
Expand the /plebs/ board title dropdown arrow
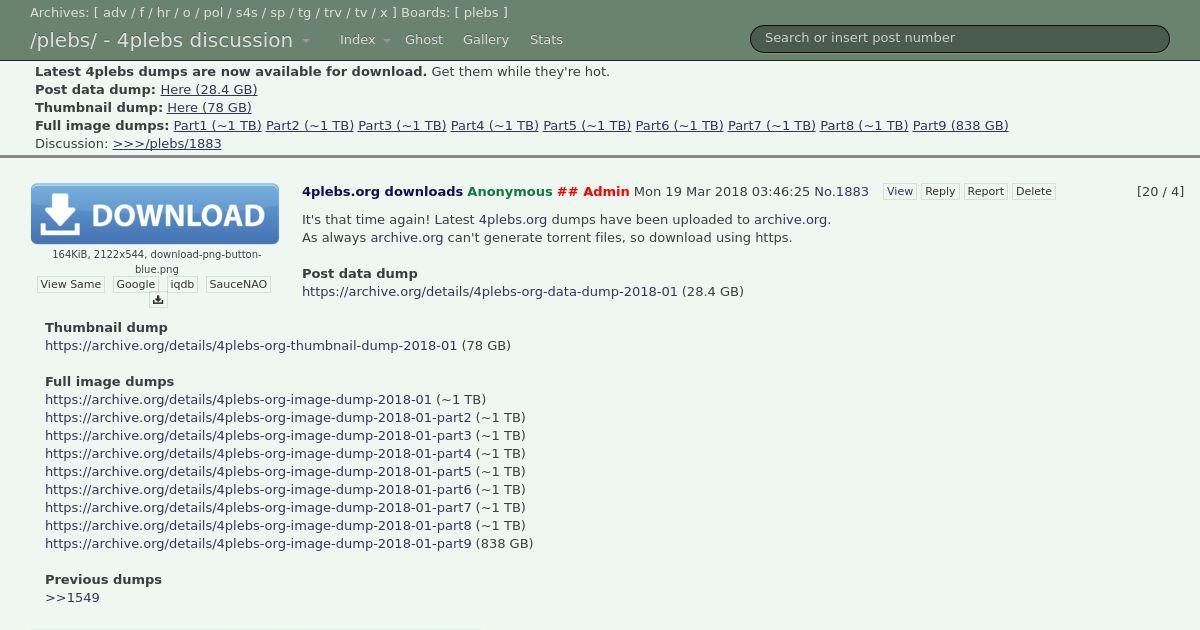(306, 41)
